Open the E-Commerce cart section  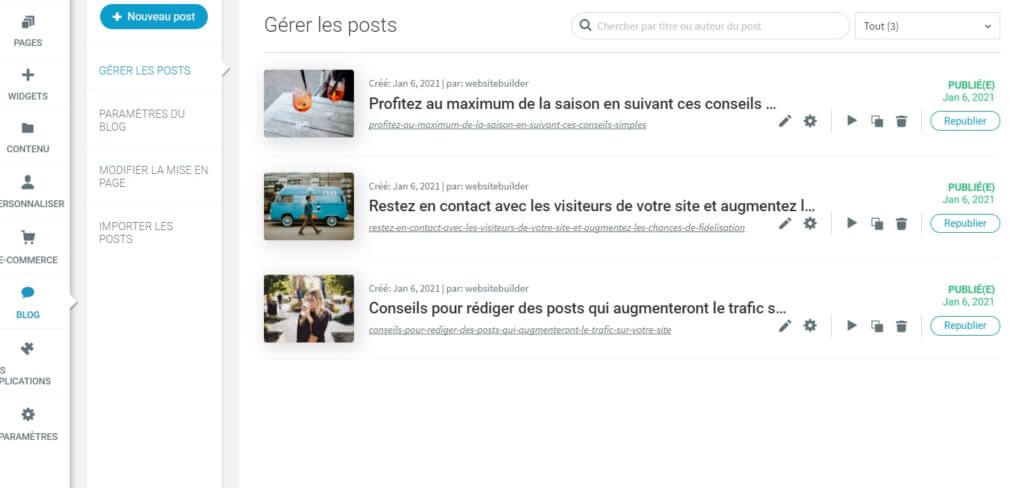[28, 247]
